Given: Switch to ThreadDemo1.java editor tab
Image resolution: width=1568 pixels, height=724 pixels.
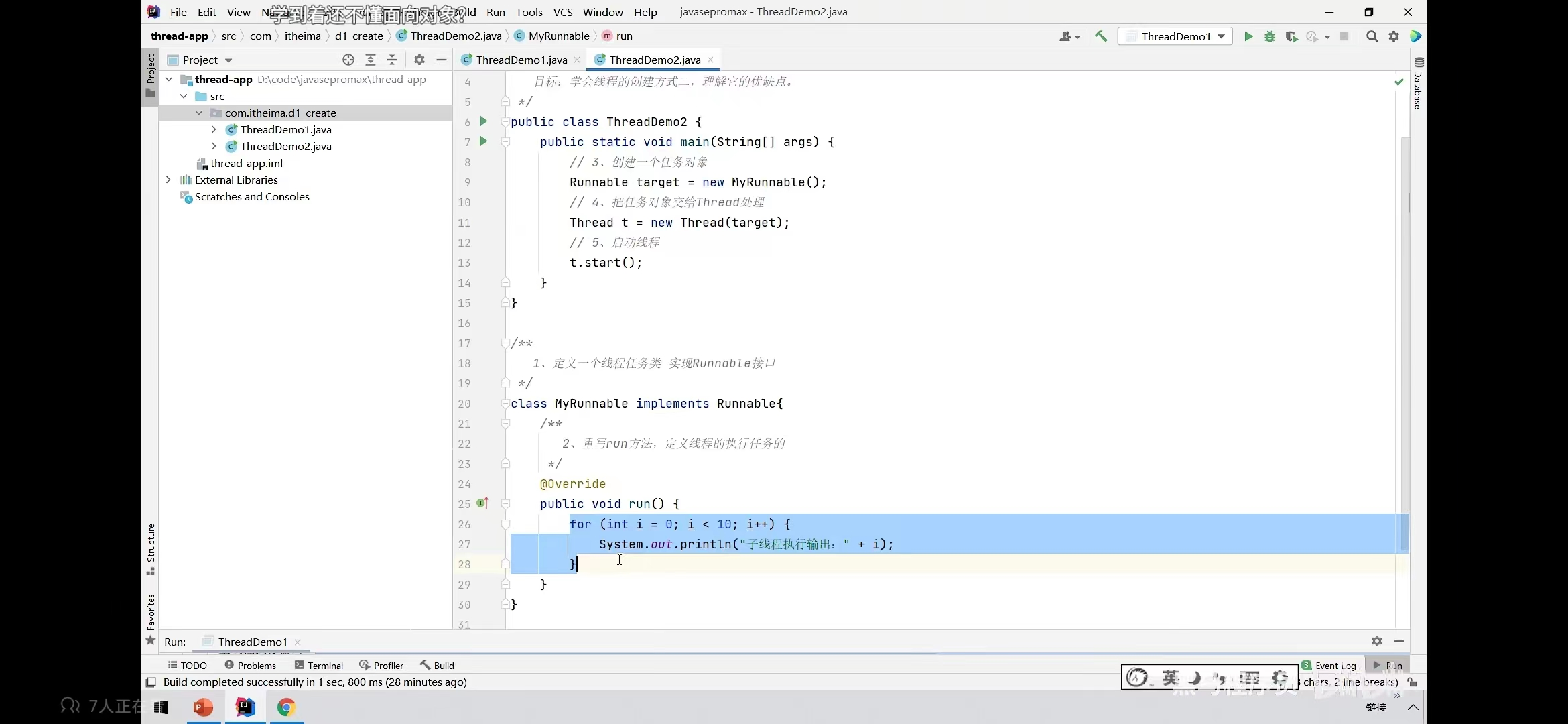Looking at the screenshot, I should click(x=521, y=60).
